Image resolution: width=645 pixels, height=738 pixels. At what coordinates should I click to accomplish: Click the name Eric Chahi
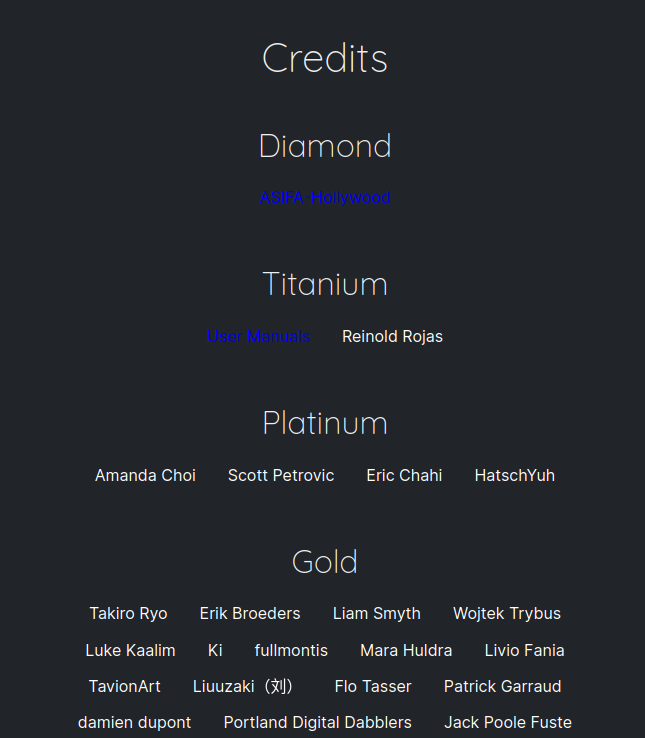pyautogui.click(x=404, y=475)
